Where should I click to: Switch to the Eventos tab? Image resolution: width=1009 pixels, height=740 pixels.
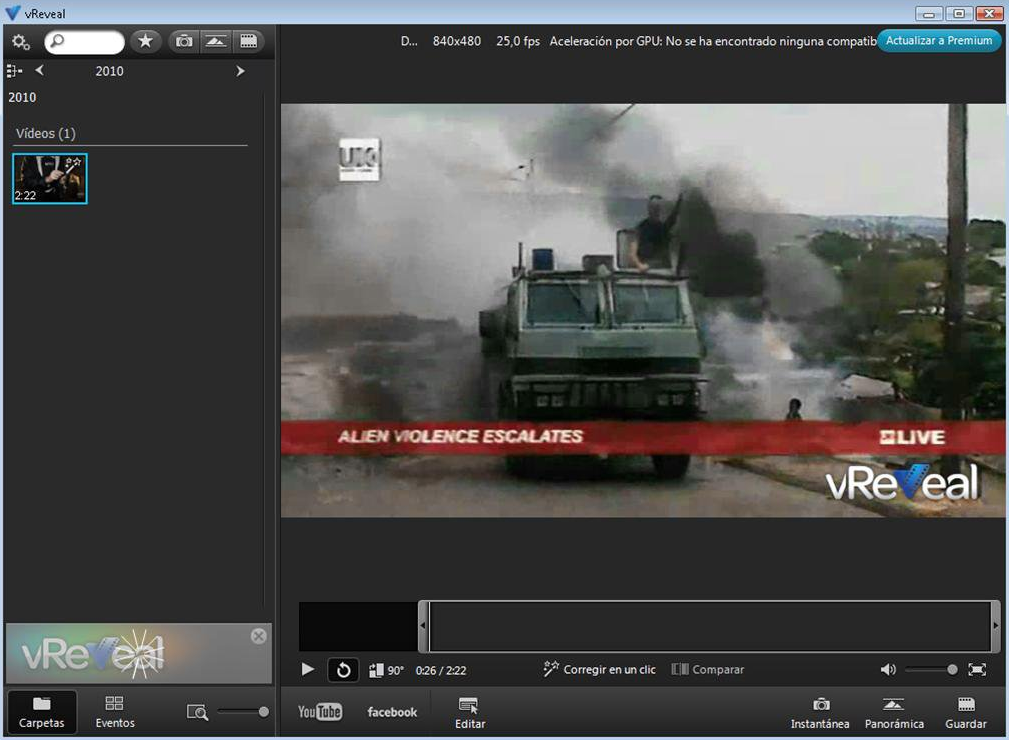pos(115,712)
